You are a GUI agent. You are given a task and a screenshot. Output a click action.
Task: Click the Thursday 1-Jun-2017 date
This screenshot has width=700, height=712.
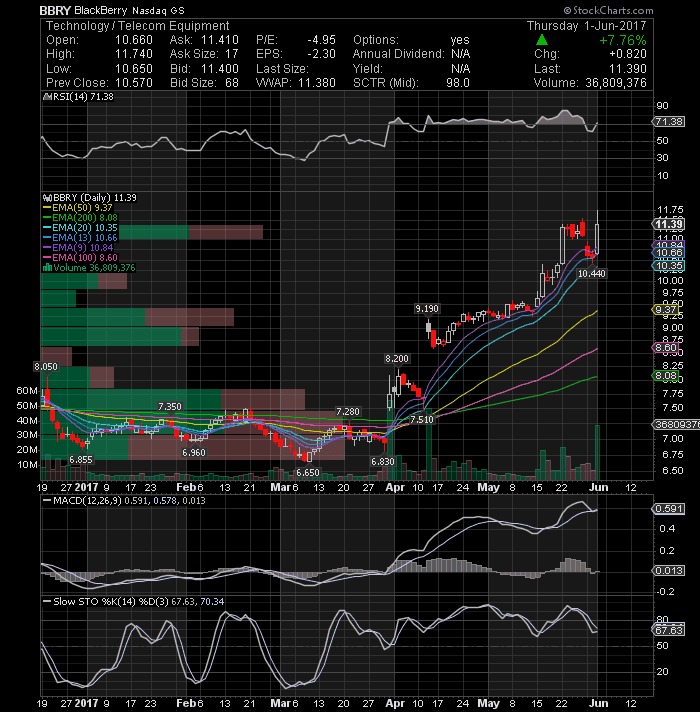pyautogui.click(x=587, y=25)
